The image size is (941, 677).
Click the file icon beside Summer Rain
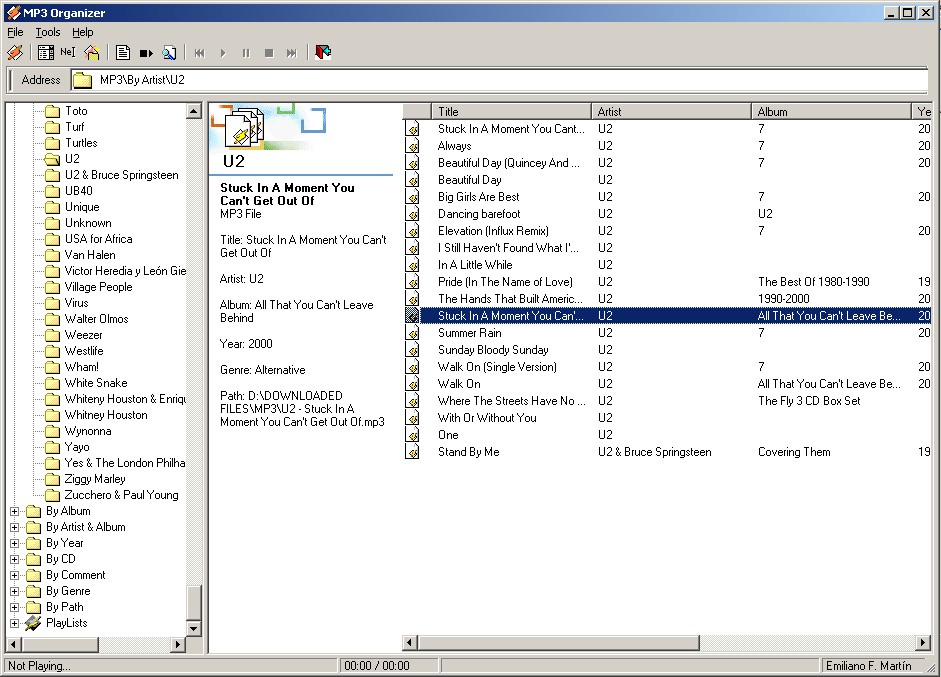pyautogui.click(x=412, y=332)
